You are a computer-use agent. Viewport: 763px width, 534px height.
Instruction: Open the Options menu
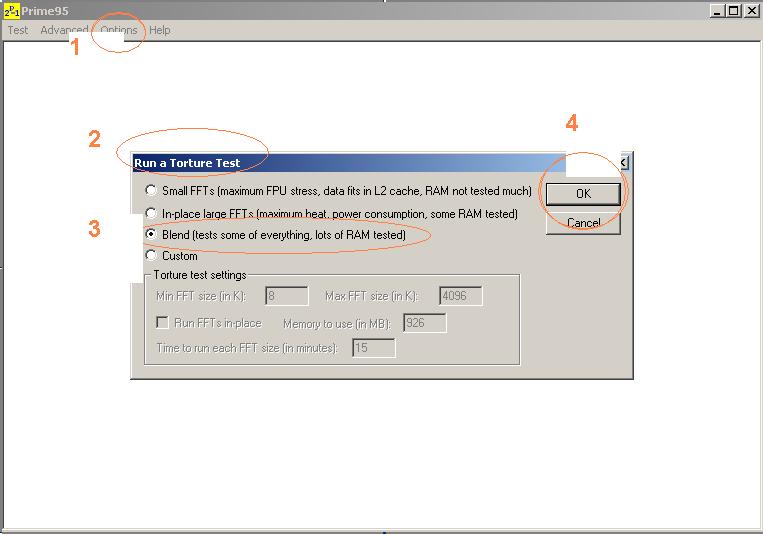pyautogui.click(x=119, y=30)
